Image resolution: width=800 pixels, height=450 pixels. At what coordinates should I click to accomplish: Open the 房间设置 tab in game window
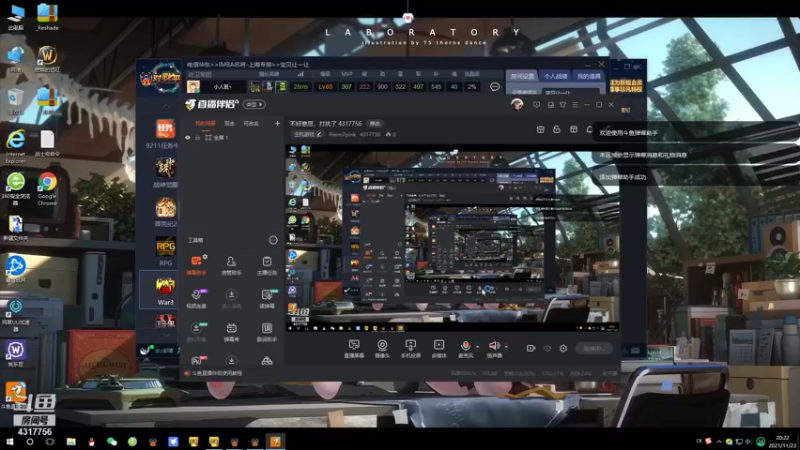click(x=522, y=76)
